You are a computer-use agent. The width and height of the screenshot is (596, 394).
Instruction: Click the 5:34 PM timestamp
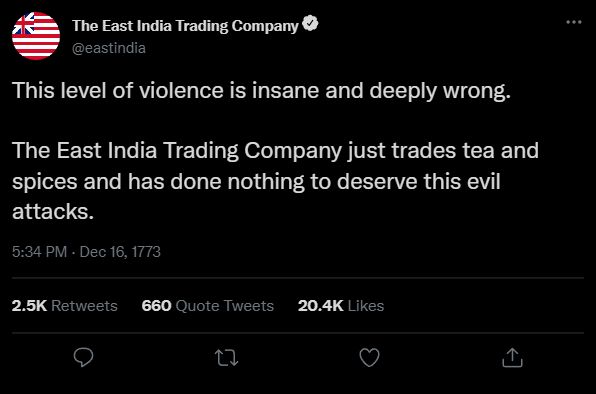pos(40,252)
